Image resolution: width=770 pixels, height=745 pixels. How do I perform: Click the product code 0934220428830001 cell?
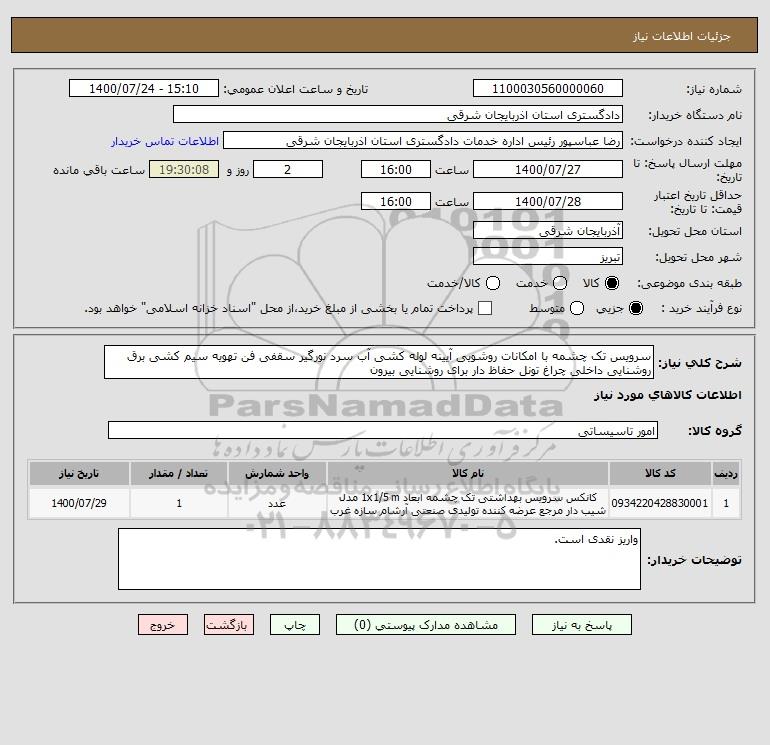coord(660,503)
